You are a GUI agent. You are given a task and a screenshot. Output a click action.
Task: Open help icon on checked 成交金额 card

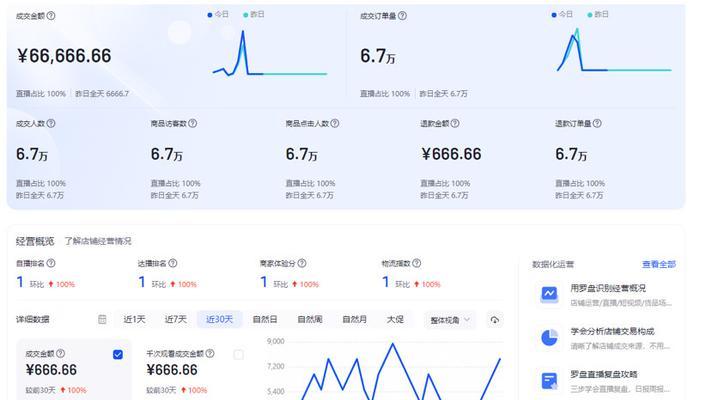coord(60,353)
